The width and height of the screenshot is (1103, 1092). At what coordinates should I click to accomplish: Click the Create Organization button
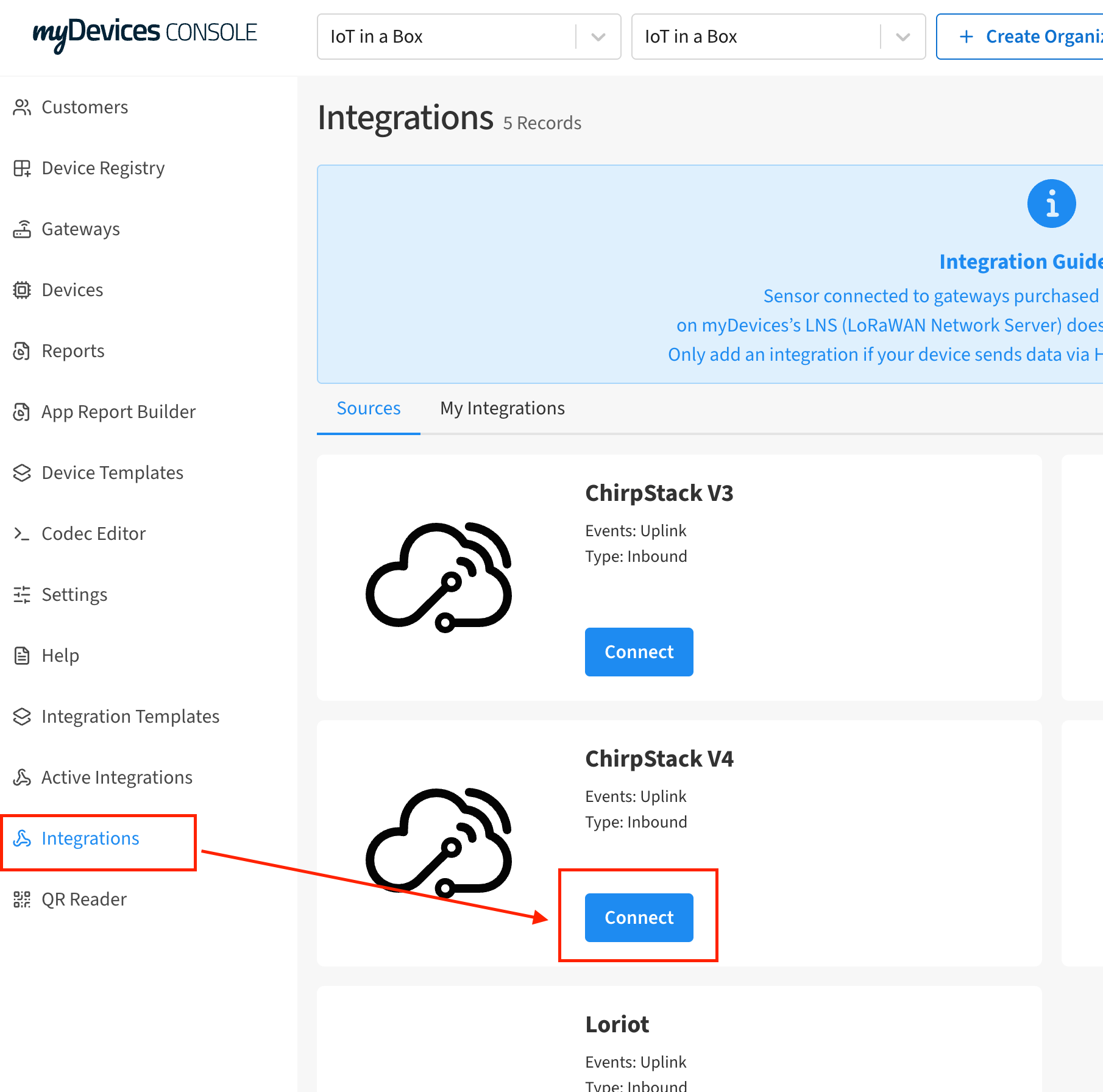pyautogui.click(x=1021, y=37)
